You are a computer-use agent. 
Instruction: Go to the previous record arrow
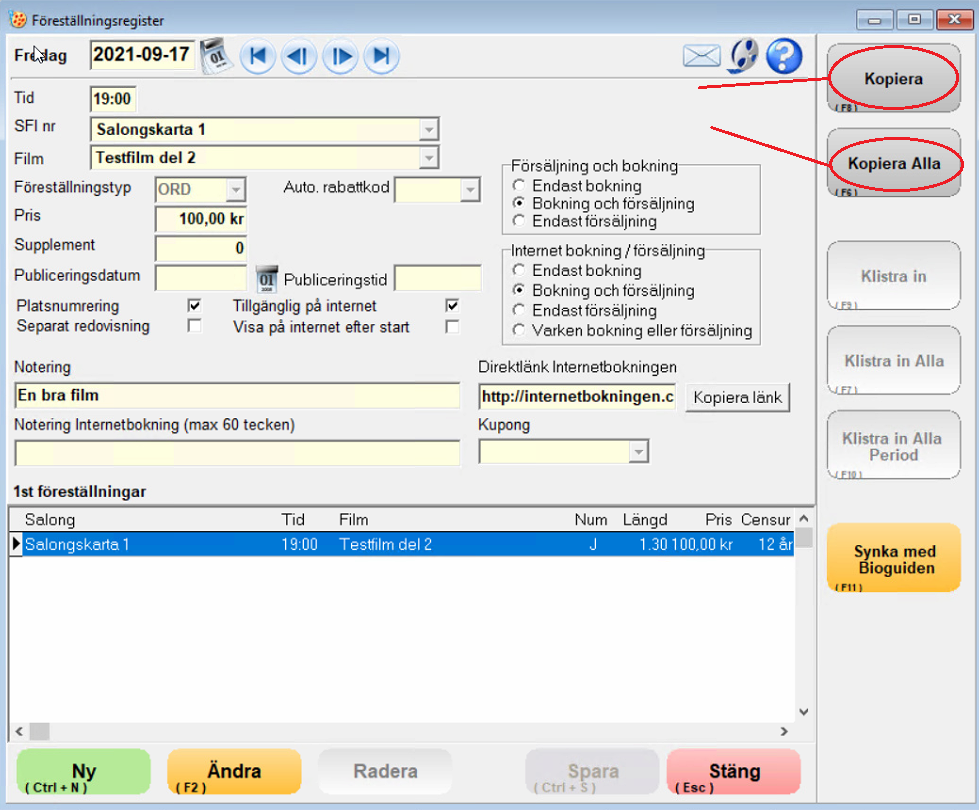[298, 56]
